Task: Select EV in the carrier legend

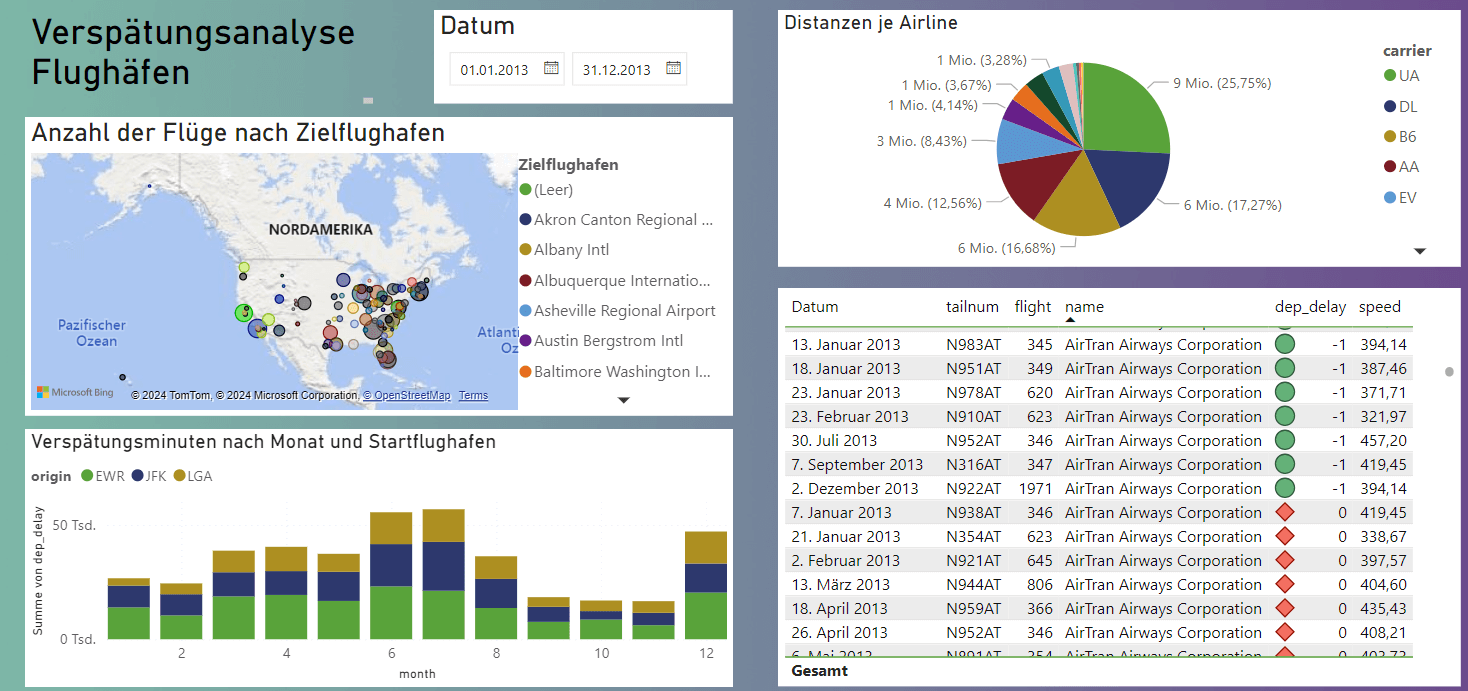Action: click(x=1401, y=198)
